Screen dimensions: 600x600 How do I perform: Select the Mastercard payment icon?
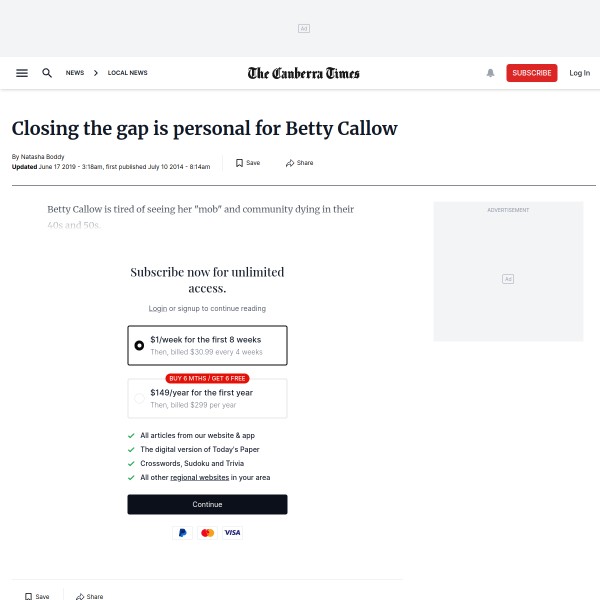point(207,533)
